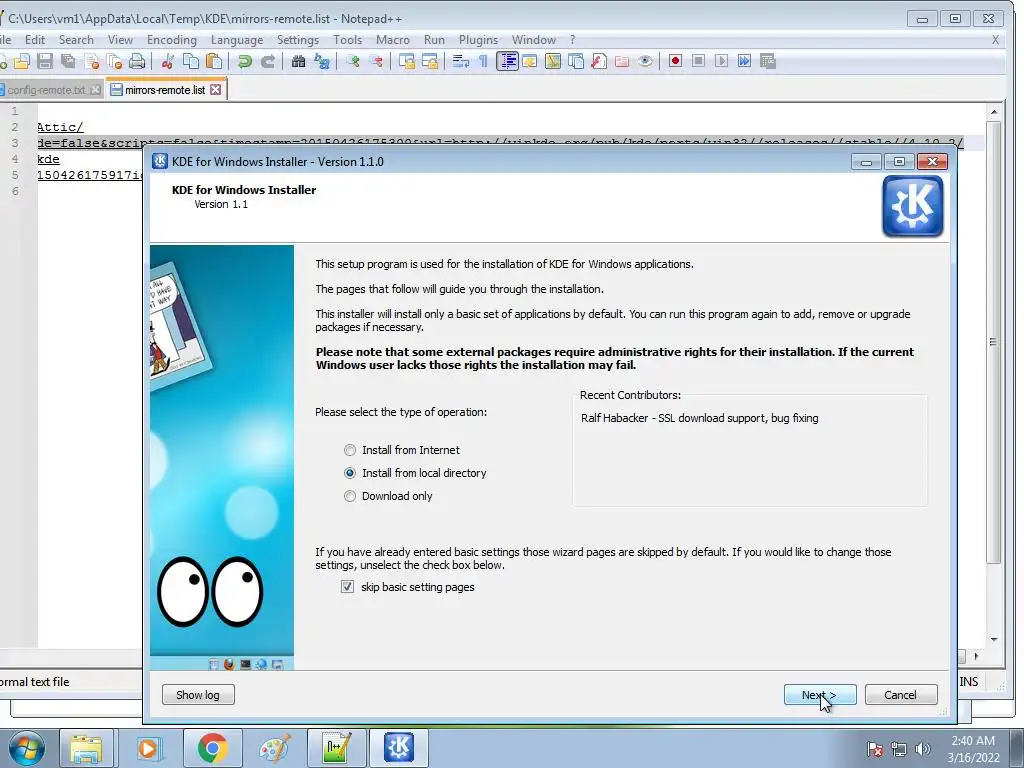Click the KDE installer taskbar icon
The image size is (1024, 768).
pos(399,748)
